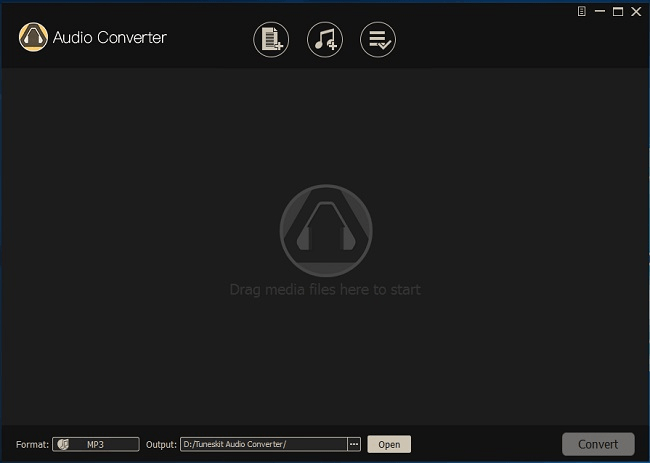Open the converted history list icon
This screenshot has width=650, height=463.
378,40
